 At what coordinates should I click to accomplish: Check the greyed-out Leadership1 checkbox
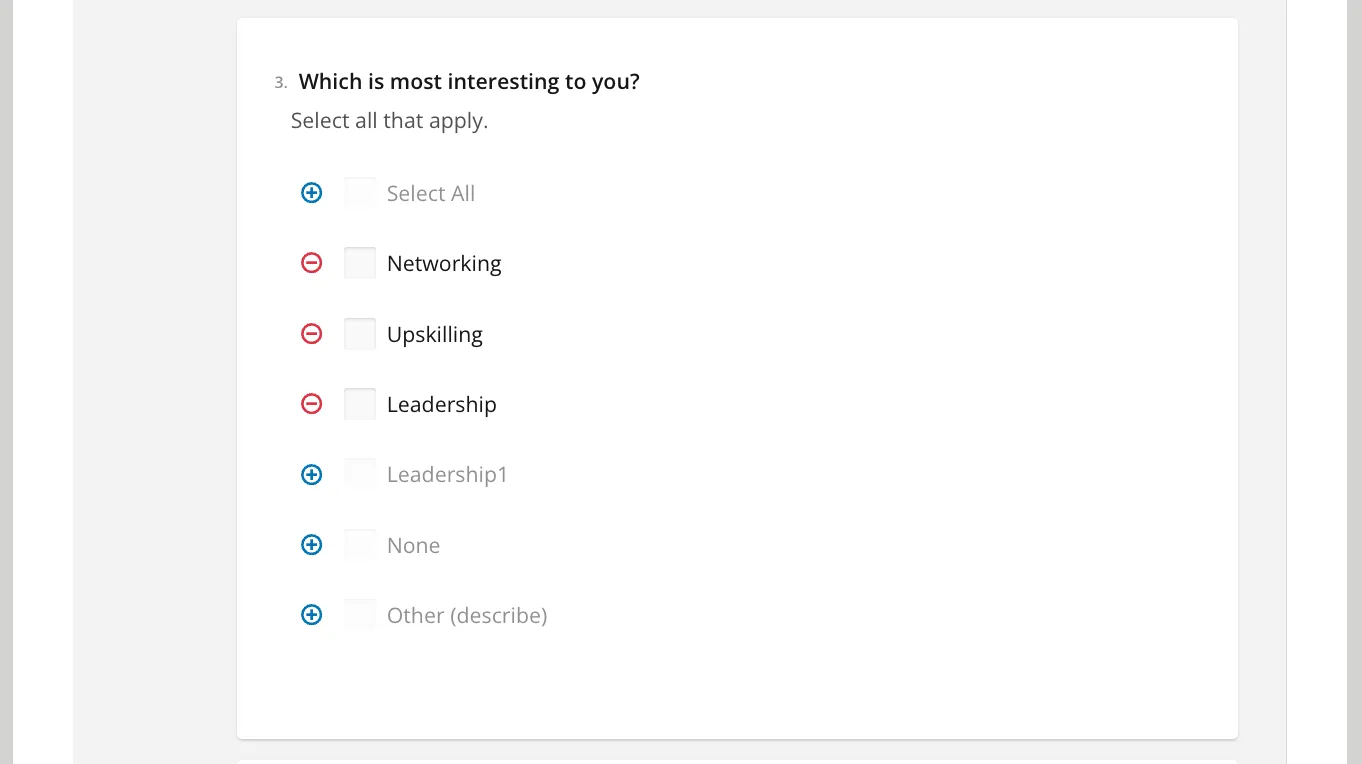pyautogui.click(x=360, y=475)
